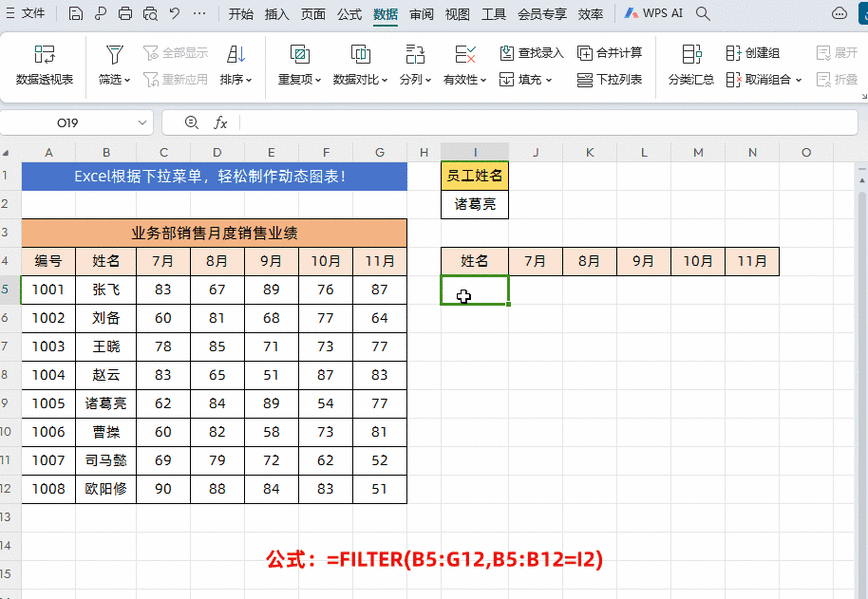Click the 分类汇总 subtotal icon
The width and height of the screenshot is (868, 599).
pyautogui.click(x=691, y=54)
